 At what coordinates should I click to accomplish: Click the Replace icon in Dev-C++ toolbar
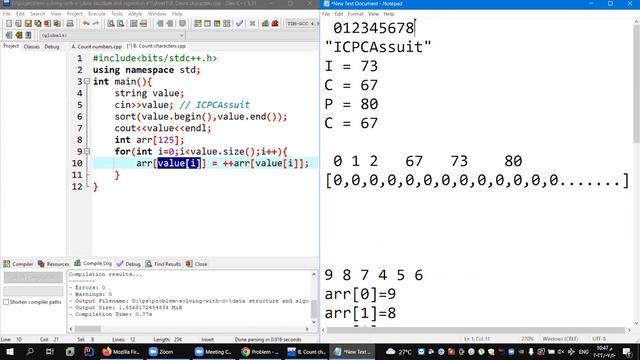pos(120,24)
